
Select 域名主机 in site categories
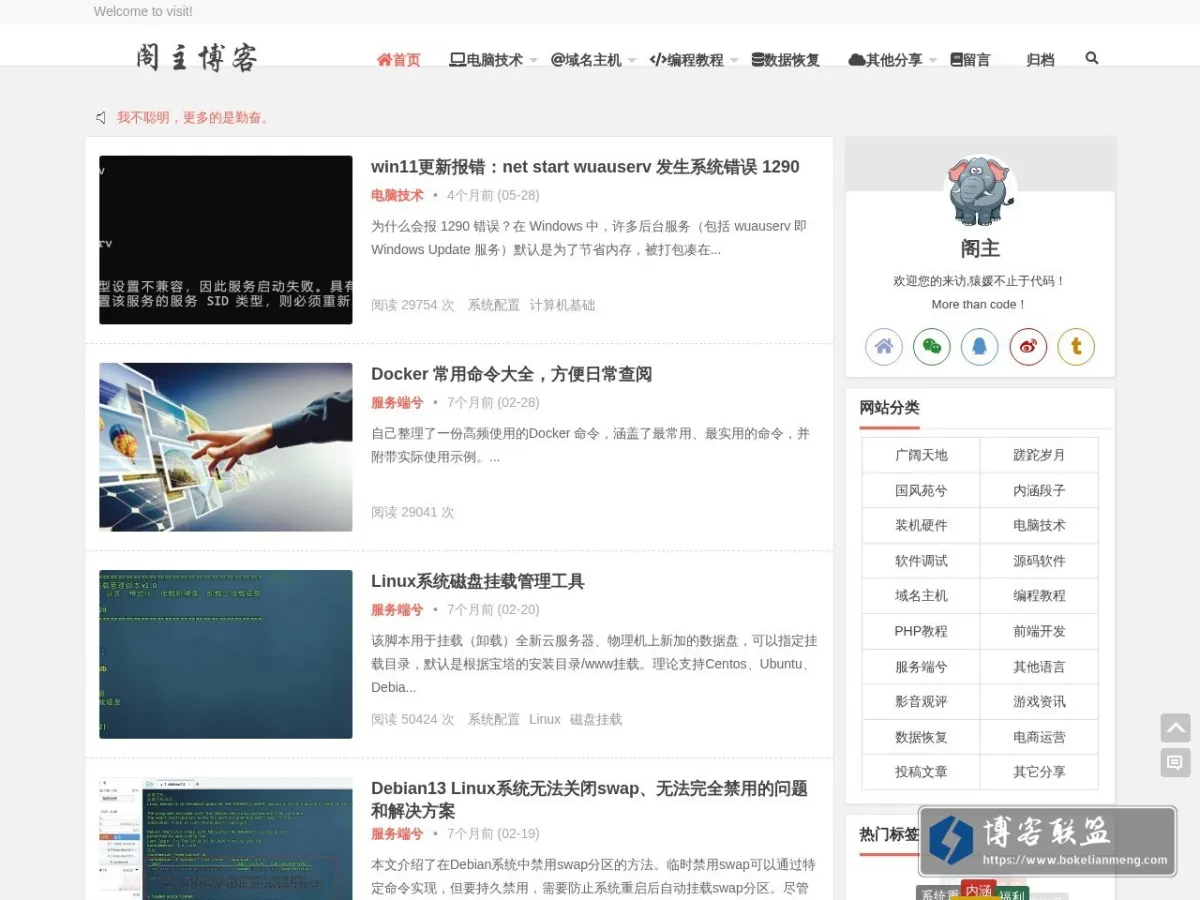921,596
